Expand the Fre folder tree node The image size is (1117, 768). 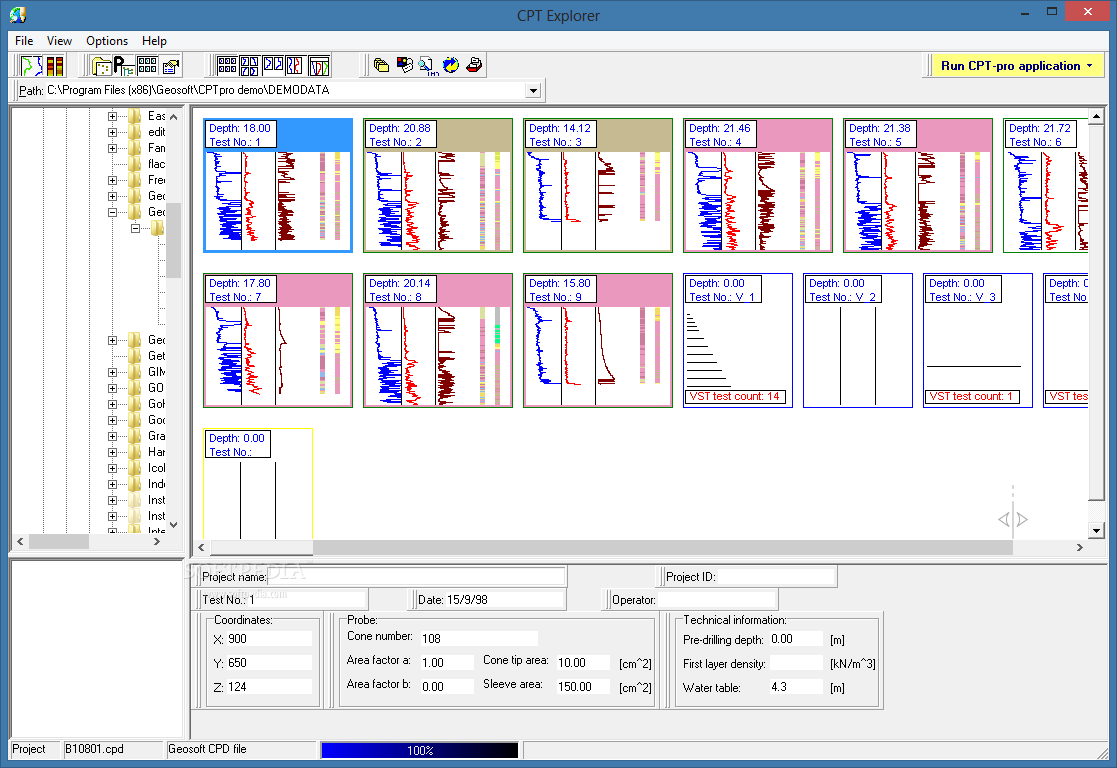tap(113, 180)
